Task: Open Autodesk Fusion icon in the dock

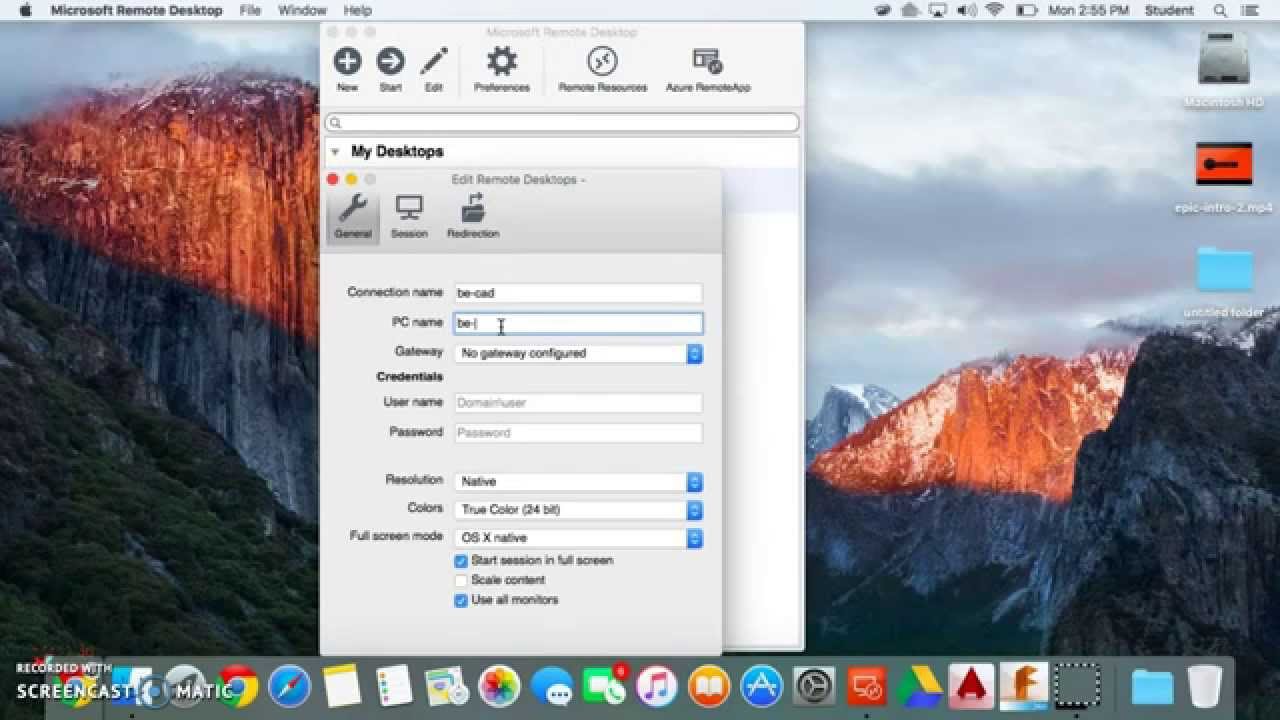Action: click(x=1023, y=686)
